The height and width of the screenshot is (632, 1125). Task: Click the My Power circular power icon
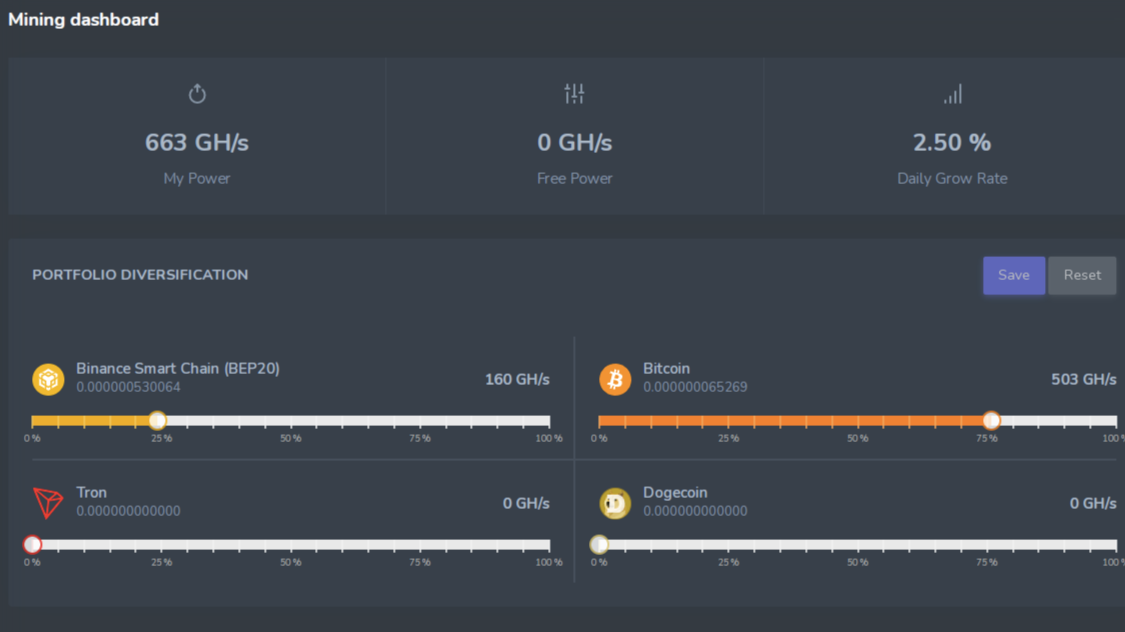[x=197, y=93]
